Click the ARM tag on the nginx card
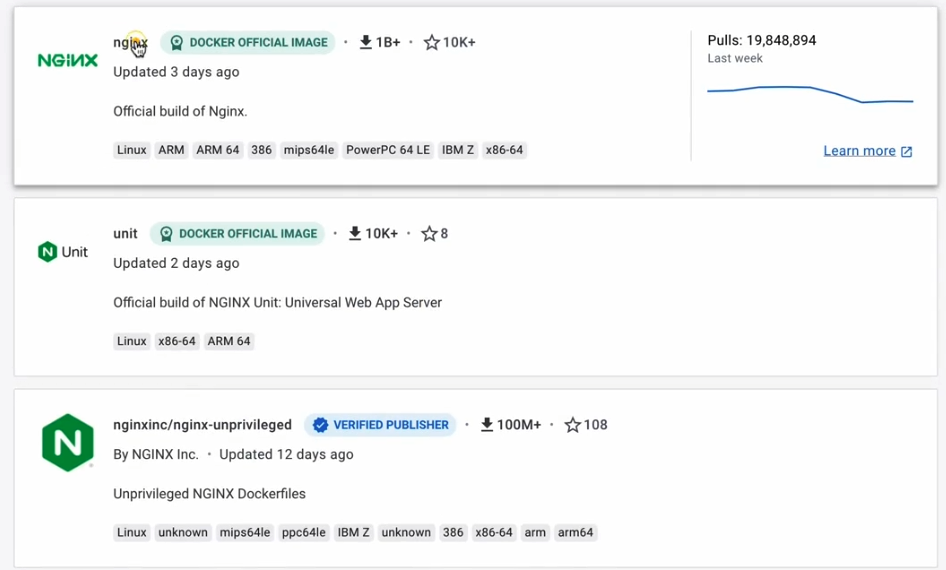946x570 pixels. [x=171, y=150]
